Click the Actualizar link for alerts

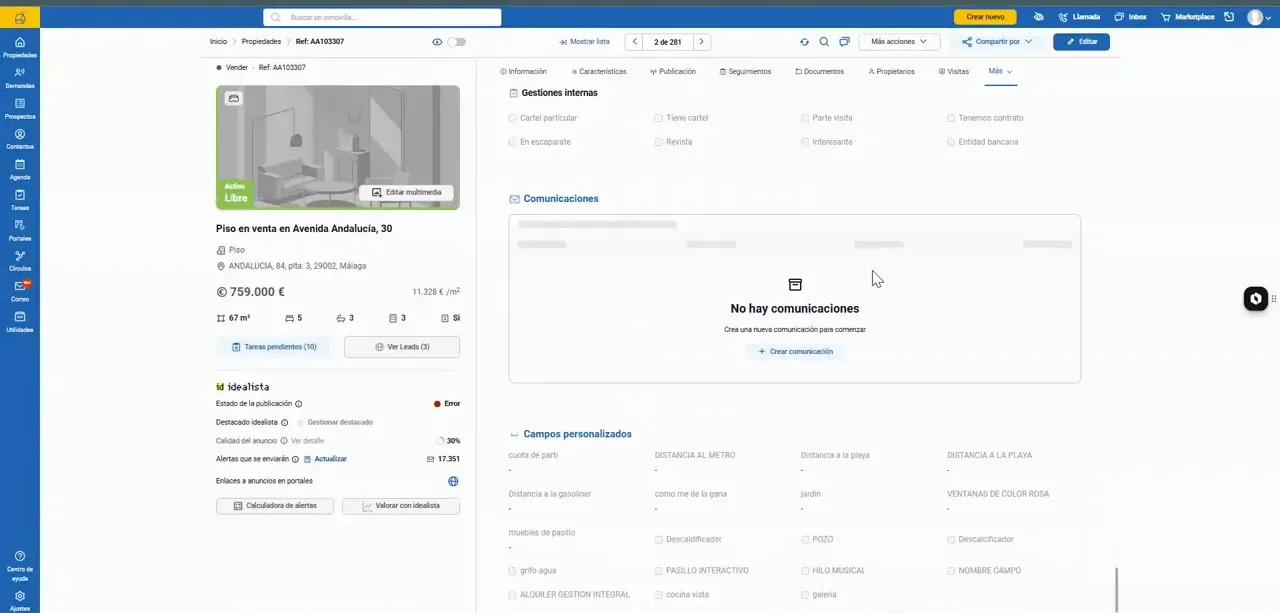tap(326, 459)
